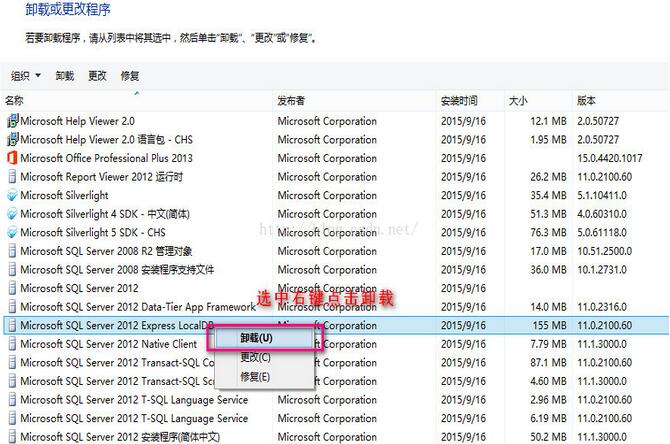The width and height of the screenshot is (670, 444).
Task: Select SQL Server 2012 Native Client name
Action: point(109,344)
